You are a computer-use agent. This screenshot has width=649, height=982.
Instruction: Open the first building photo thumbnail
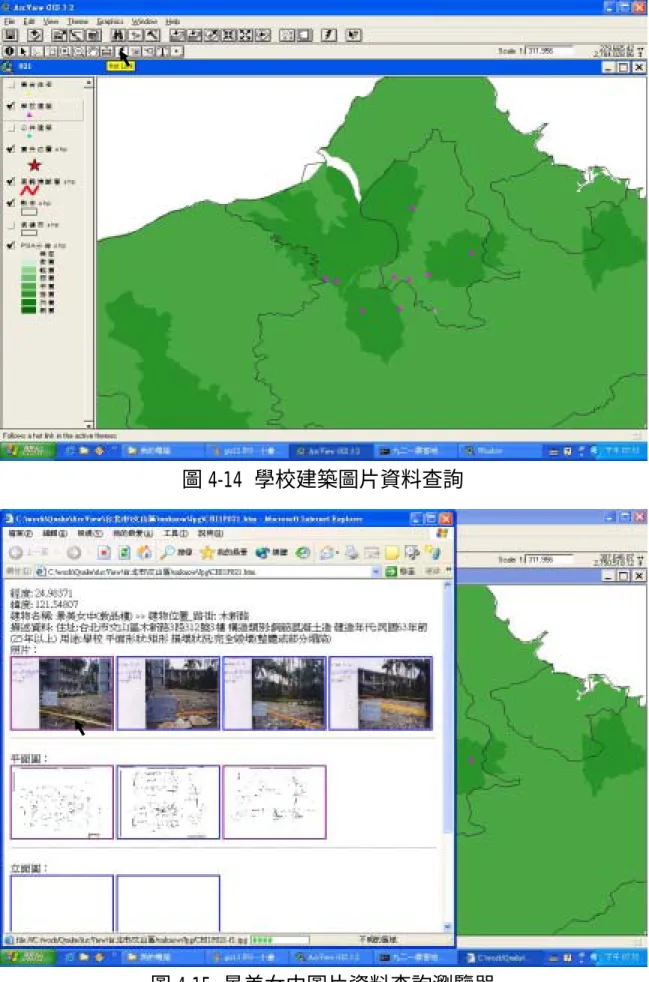(62, 693)
